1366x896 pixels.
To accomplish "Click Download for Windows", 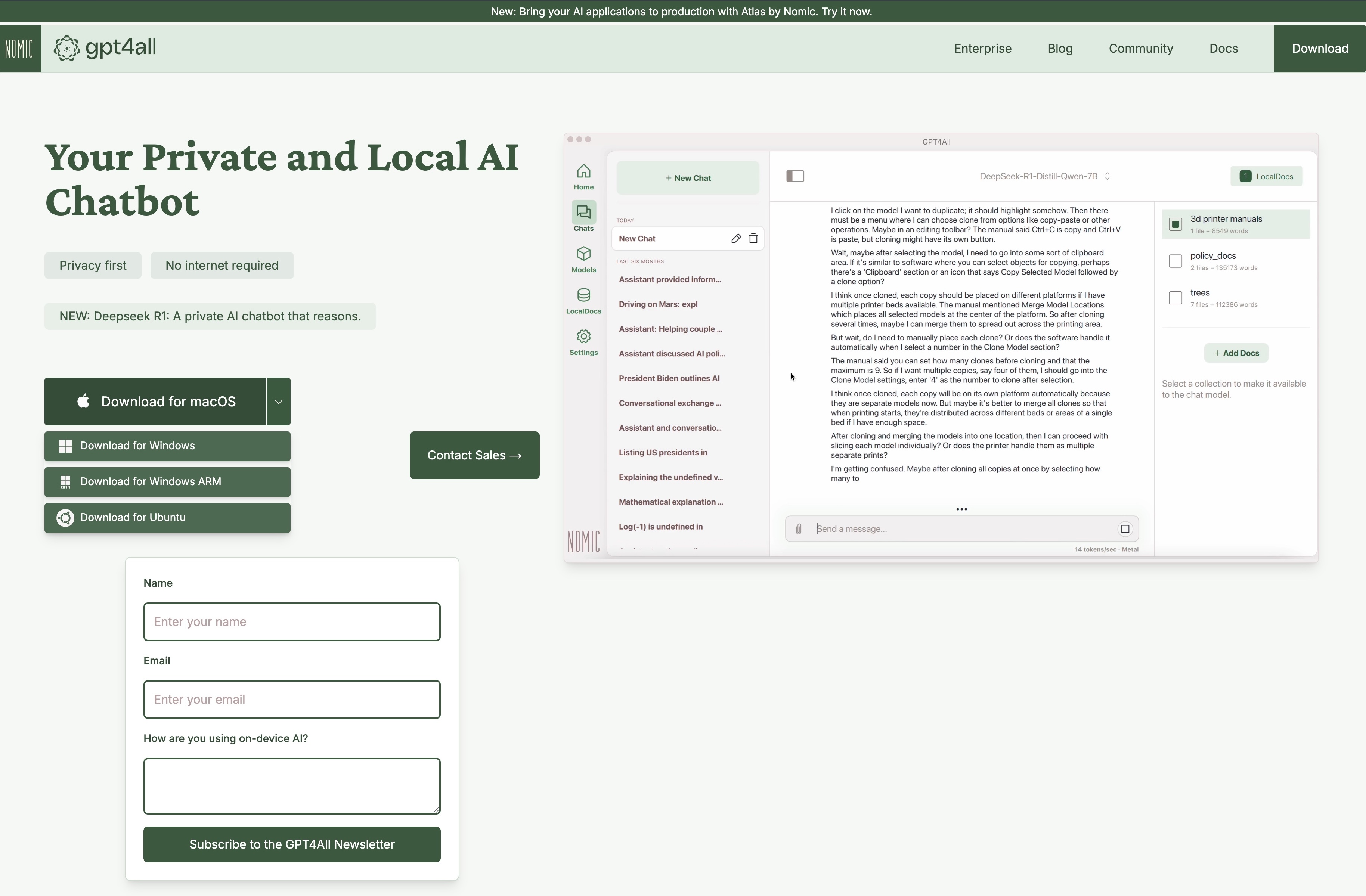I will tap(167, 446).
